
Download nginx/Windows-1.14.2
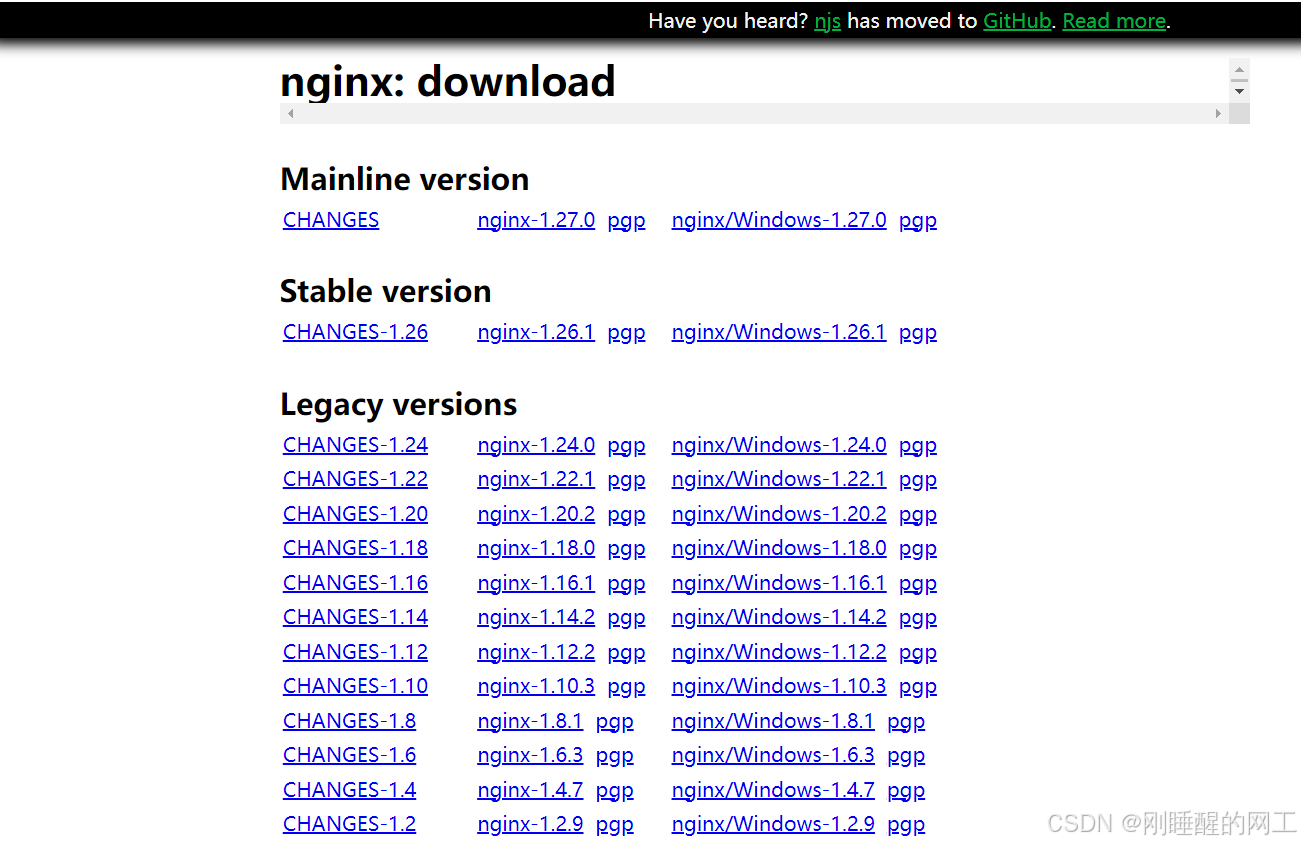click(x=779, y=617)
